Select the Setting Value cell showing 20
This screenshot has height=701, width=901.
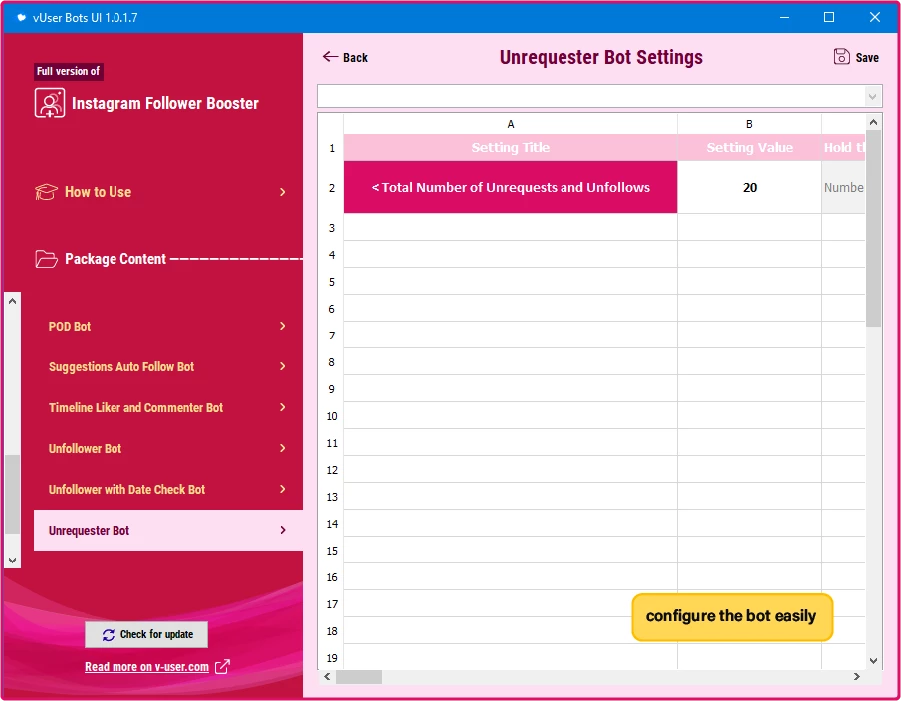pos(749,187)
